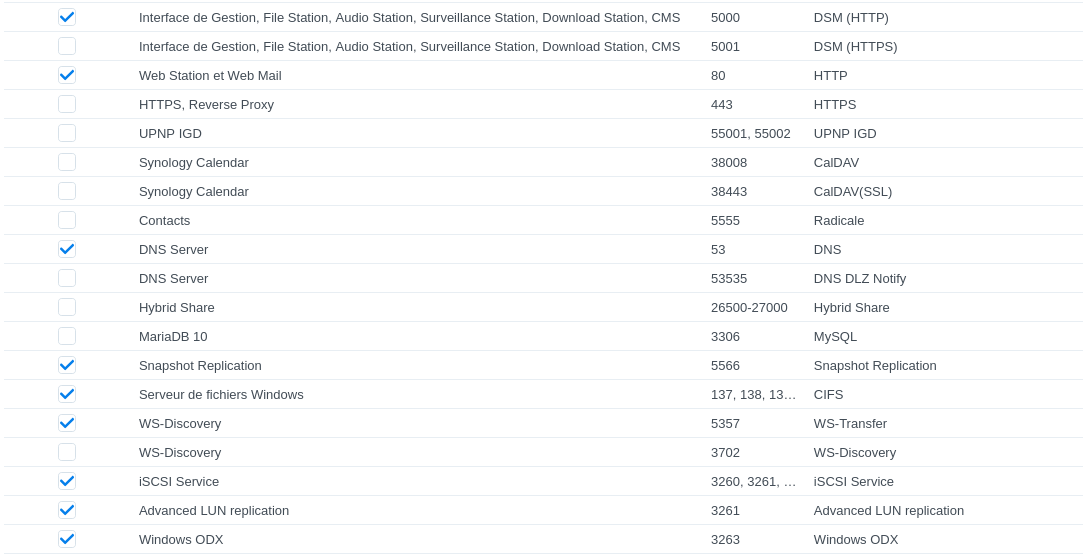Image resolution: width=1083 pixels, height=557 pixels.
Task: Uncheck the iSCSI Service checkbox
Action: coord(67,482)
